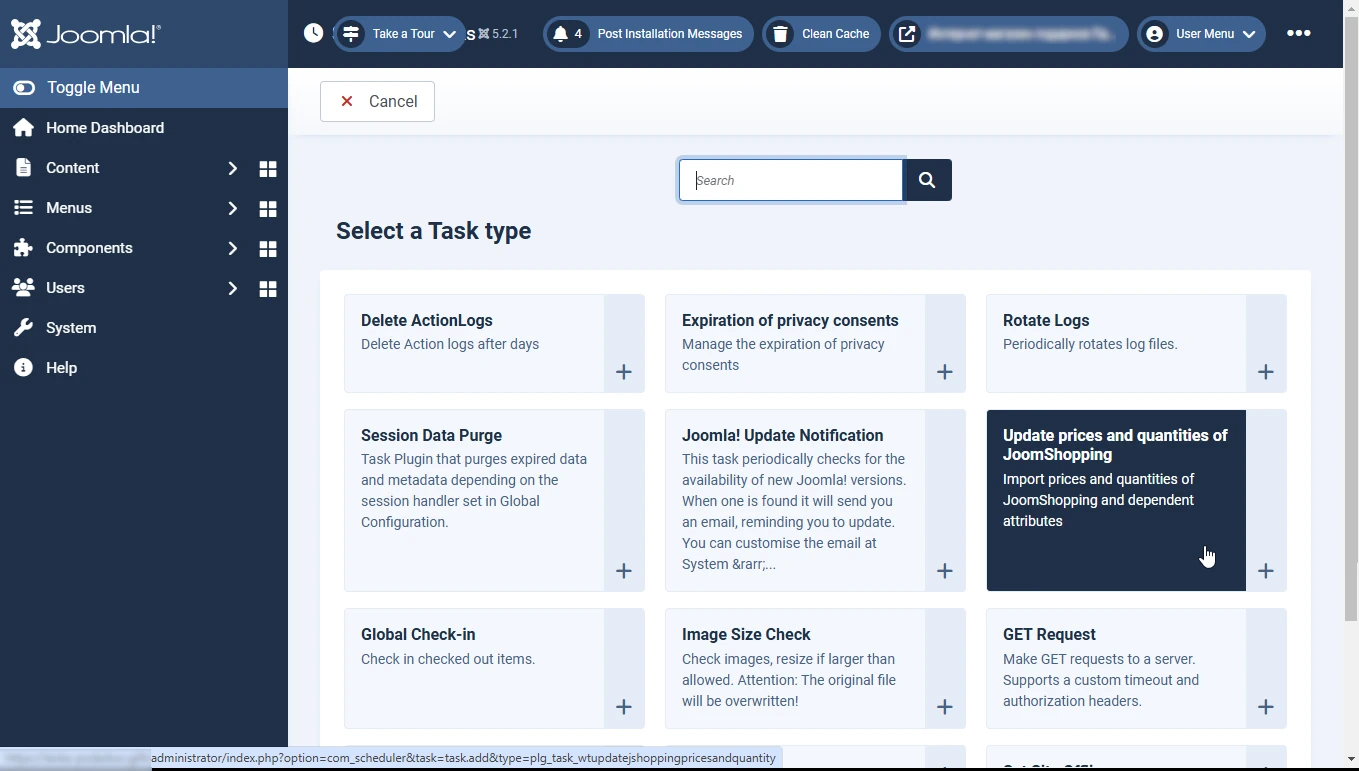This screenshot has height=771, width=1359.
Task: Click the Joomla! logo
Action: click(86, 34)
